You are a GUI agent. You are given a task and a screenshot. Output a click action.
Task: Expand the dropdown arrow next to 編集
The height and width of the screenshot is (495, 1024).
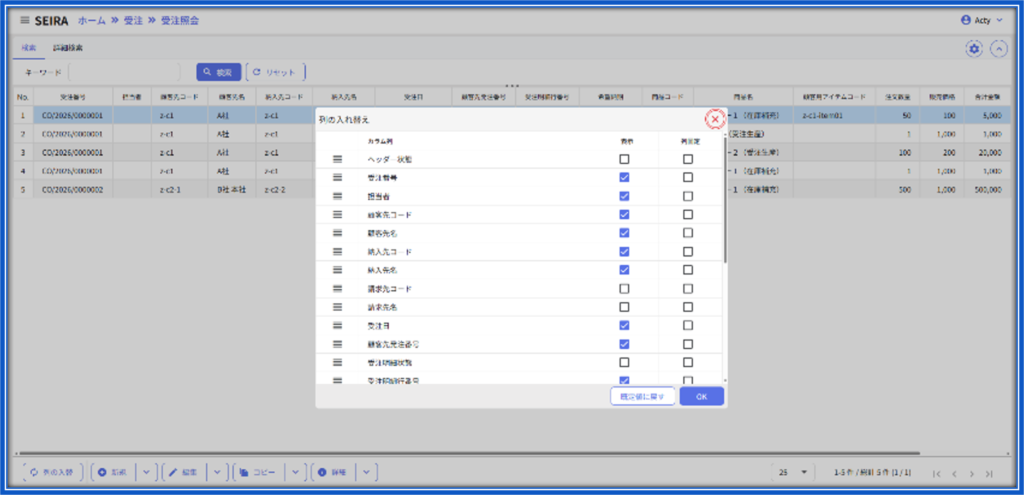coord(217,472)
